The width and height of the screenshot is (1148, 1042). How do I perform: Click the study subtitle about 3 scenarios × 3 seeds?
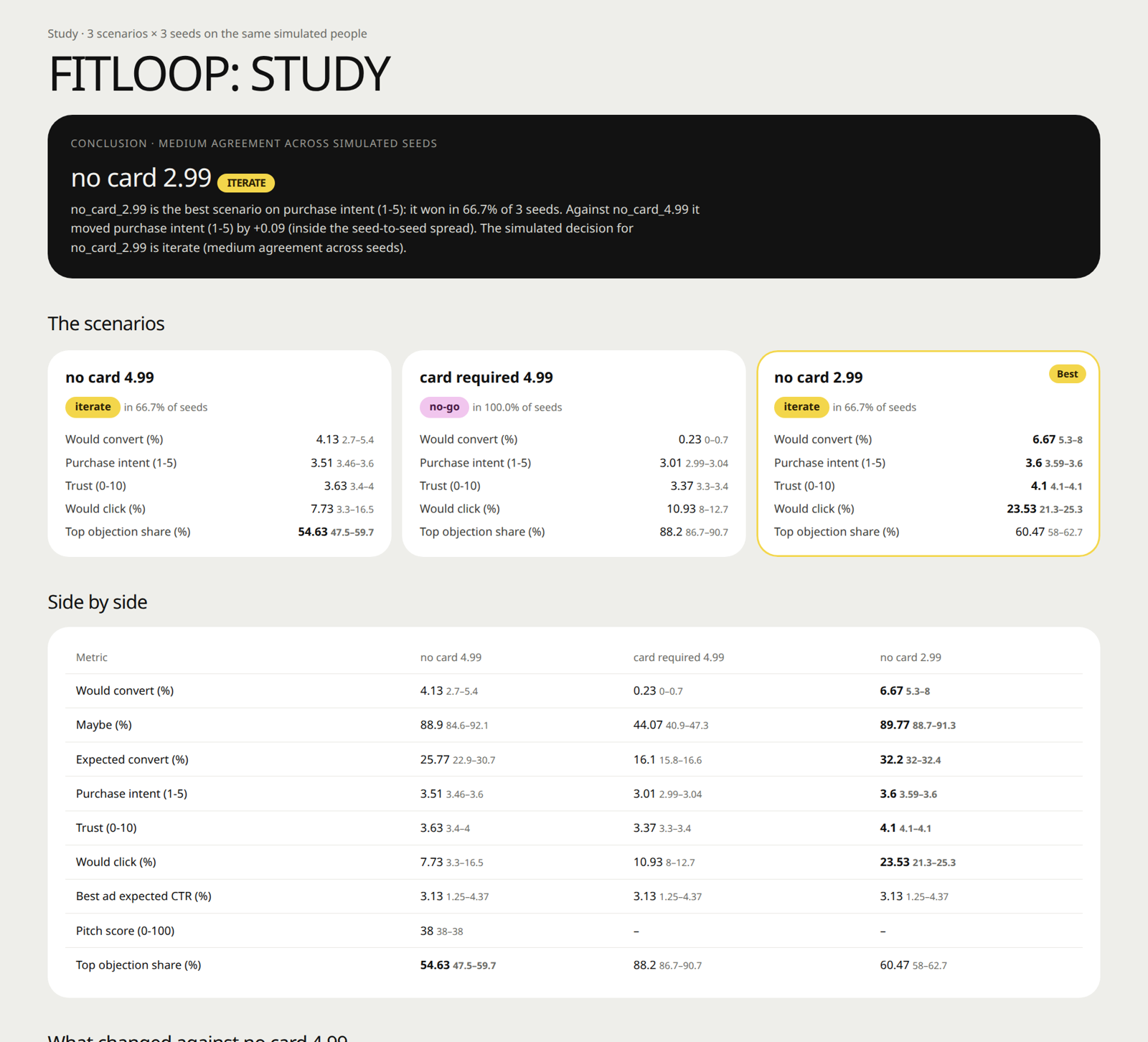point(207,34)
